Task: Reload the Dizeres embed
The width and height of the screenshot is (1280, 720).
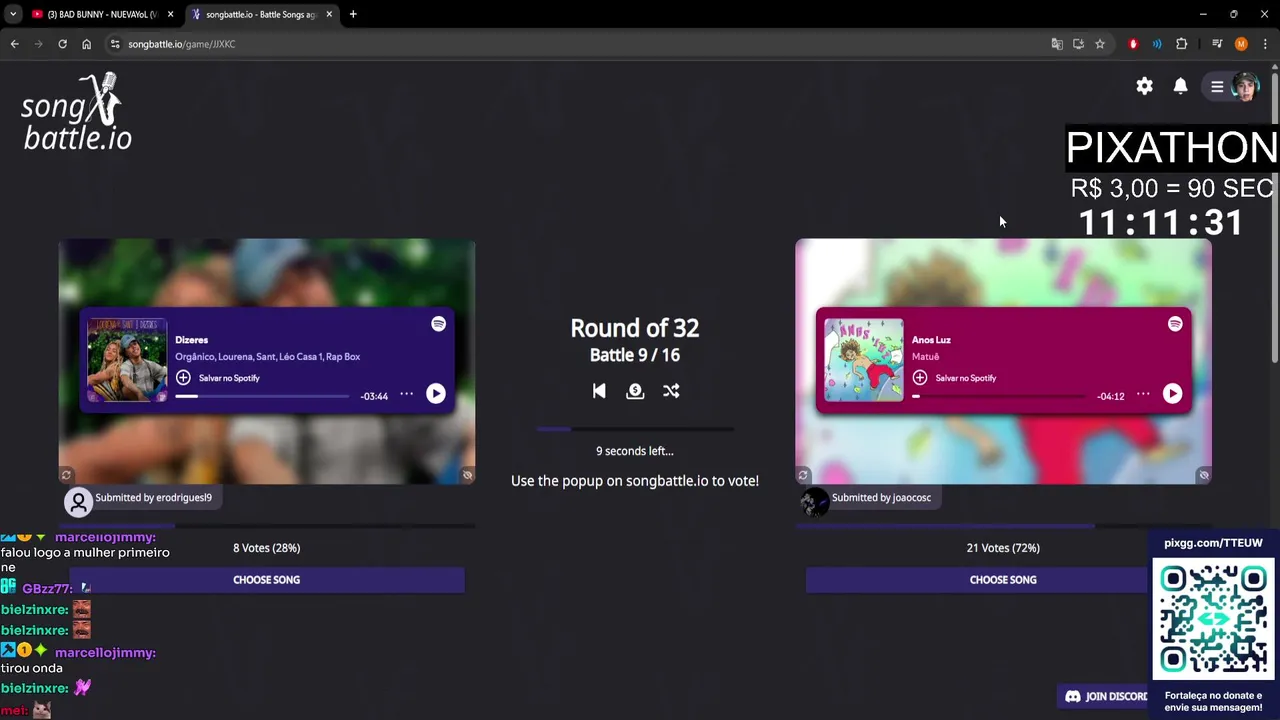Action: point(66,475)
